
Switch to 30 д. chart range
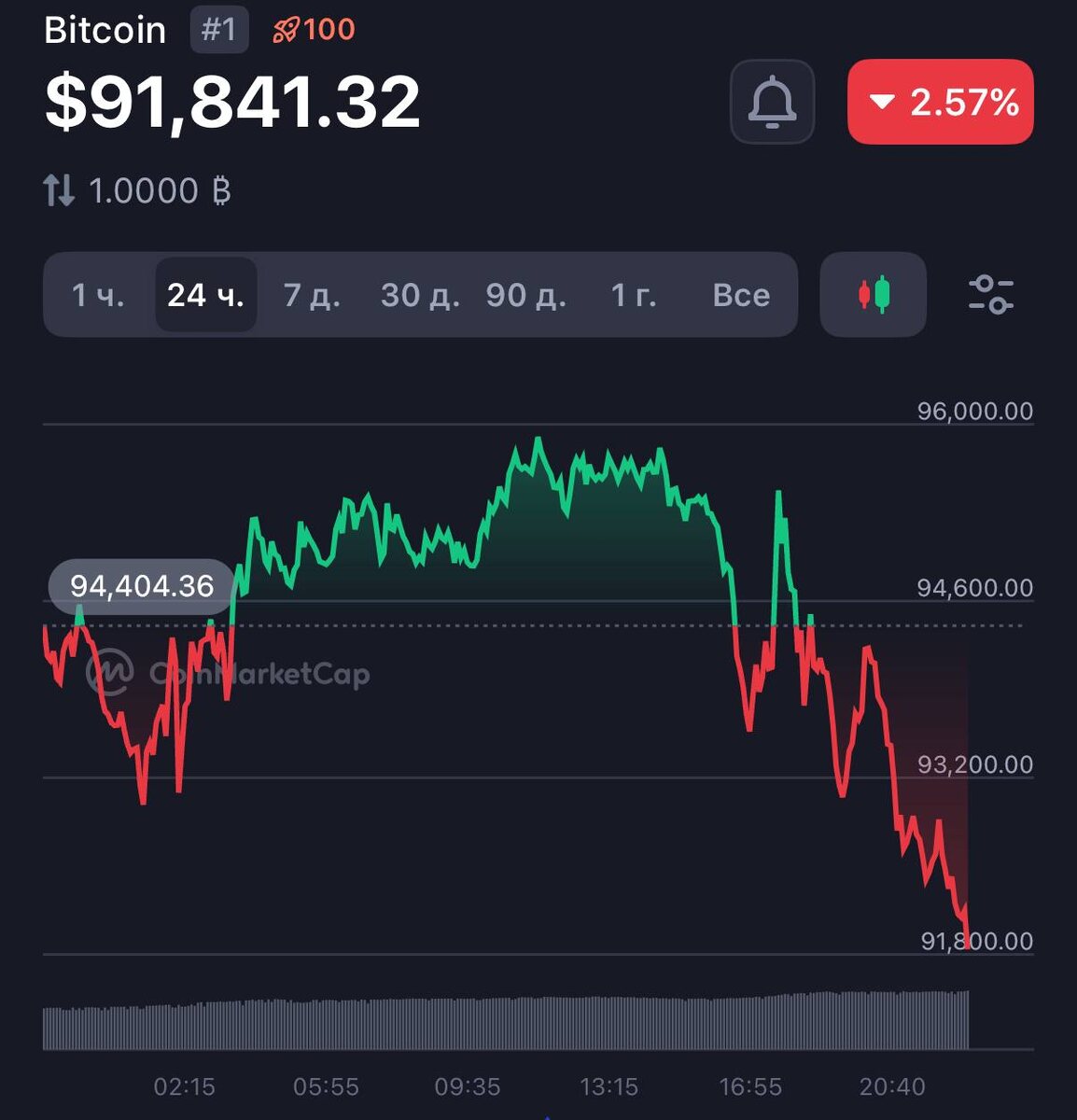(420, 295)
